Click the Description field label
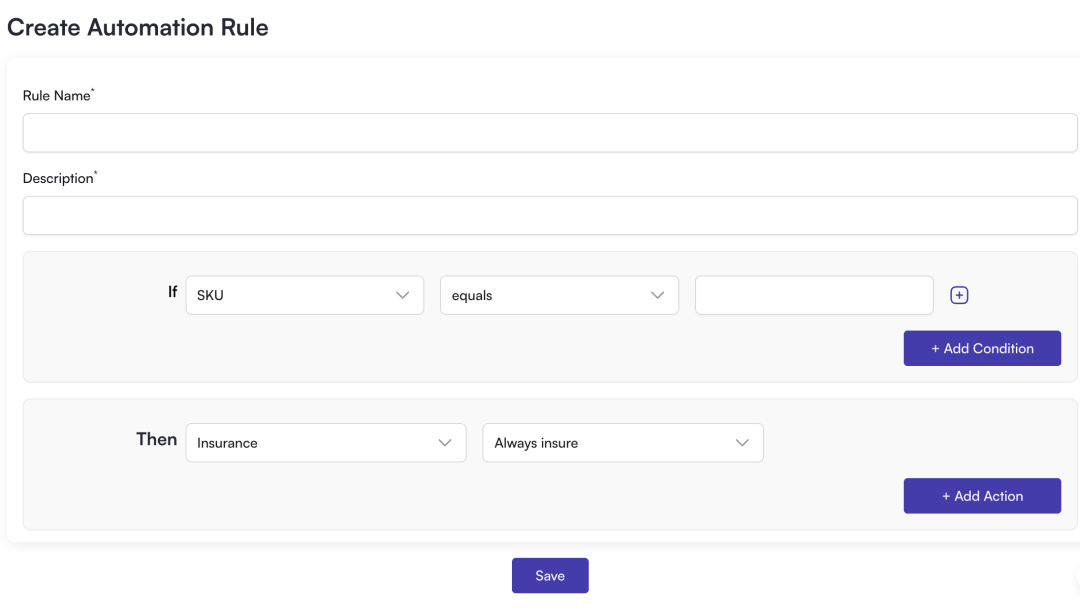The width and height of the screenshot is (1080, 610). (x=58, y=179)
